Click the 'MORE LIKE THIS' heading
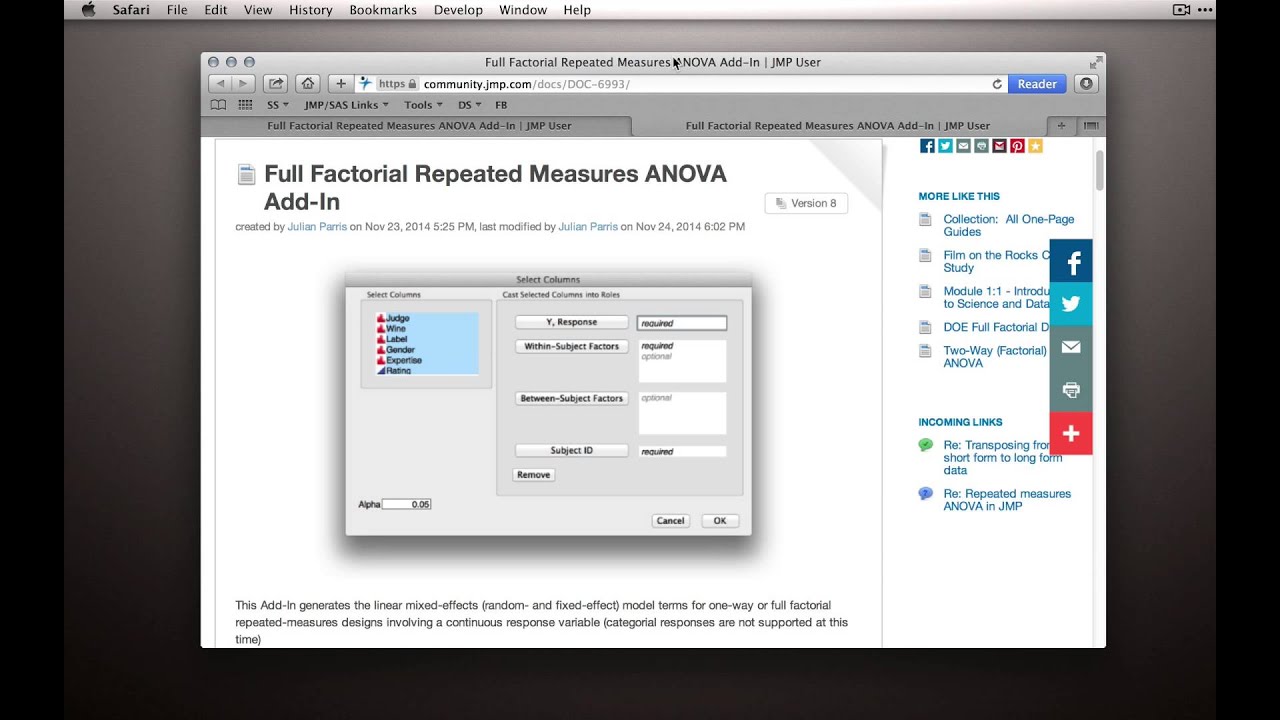Image resolution: width=1280 pixels, height=720 pixels. tap(959, 196)
